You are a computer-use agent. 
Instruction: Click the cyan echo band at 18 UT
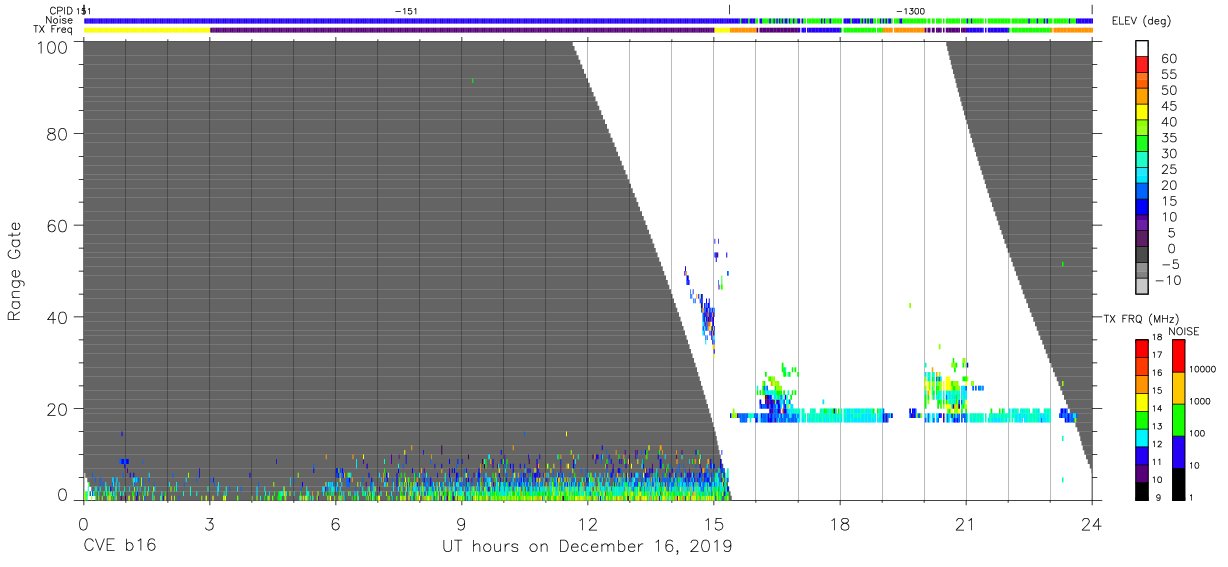coord(840,415)
